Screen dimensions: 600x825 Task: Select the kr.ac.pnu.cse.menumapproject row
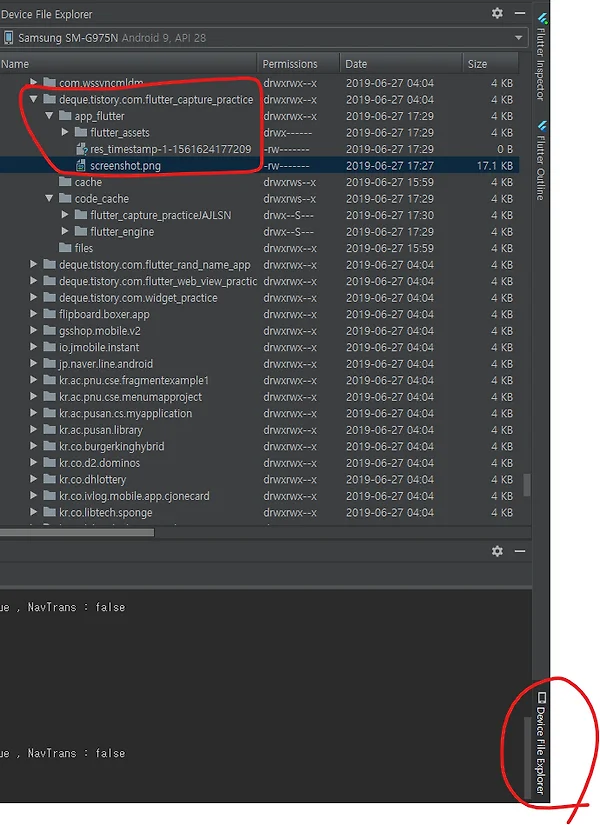[x=259, y=397]
